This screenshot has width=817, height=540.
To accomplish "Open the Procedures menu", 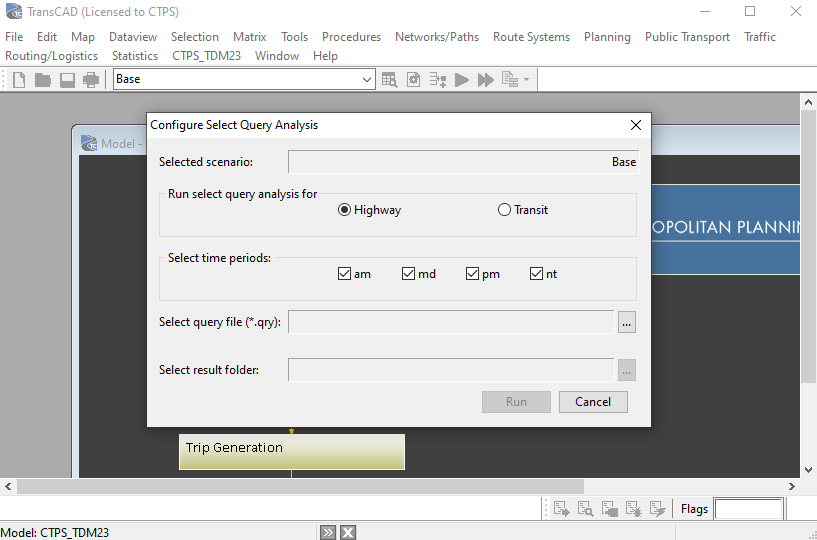I will pos(351,37).
